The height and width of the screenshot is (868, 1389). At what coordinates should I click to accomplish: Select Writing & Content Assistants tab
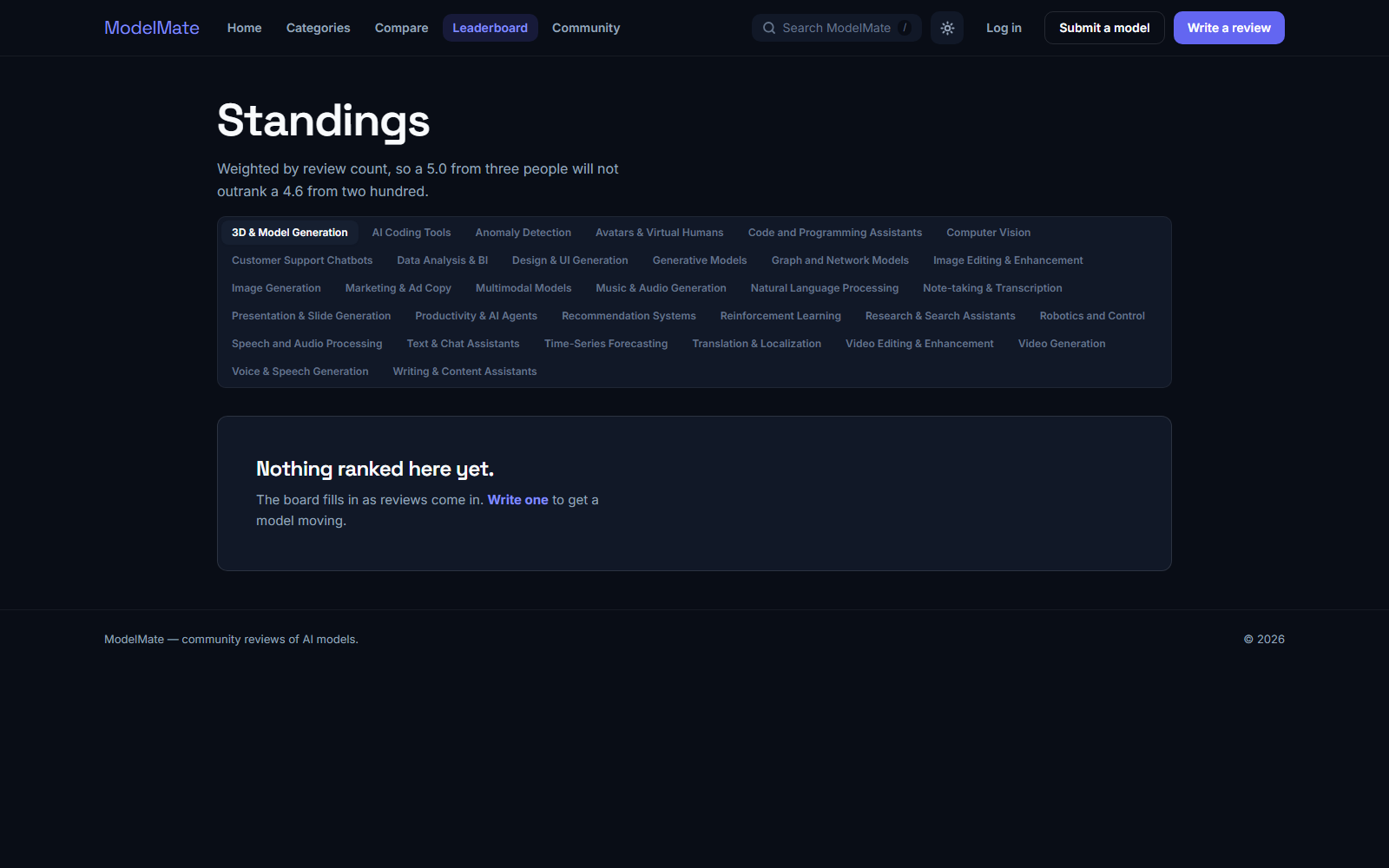[465, 372]
